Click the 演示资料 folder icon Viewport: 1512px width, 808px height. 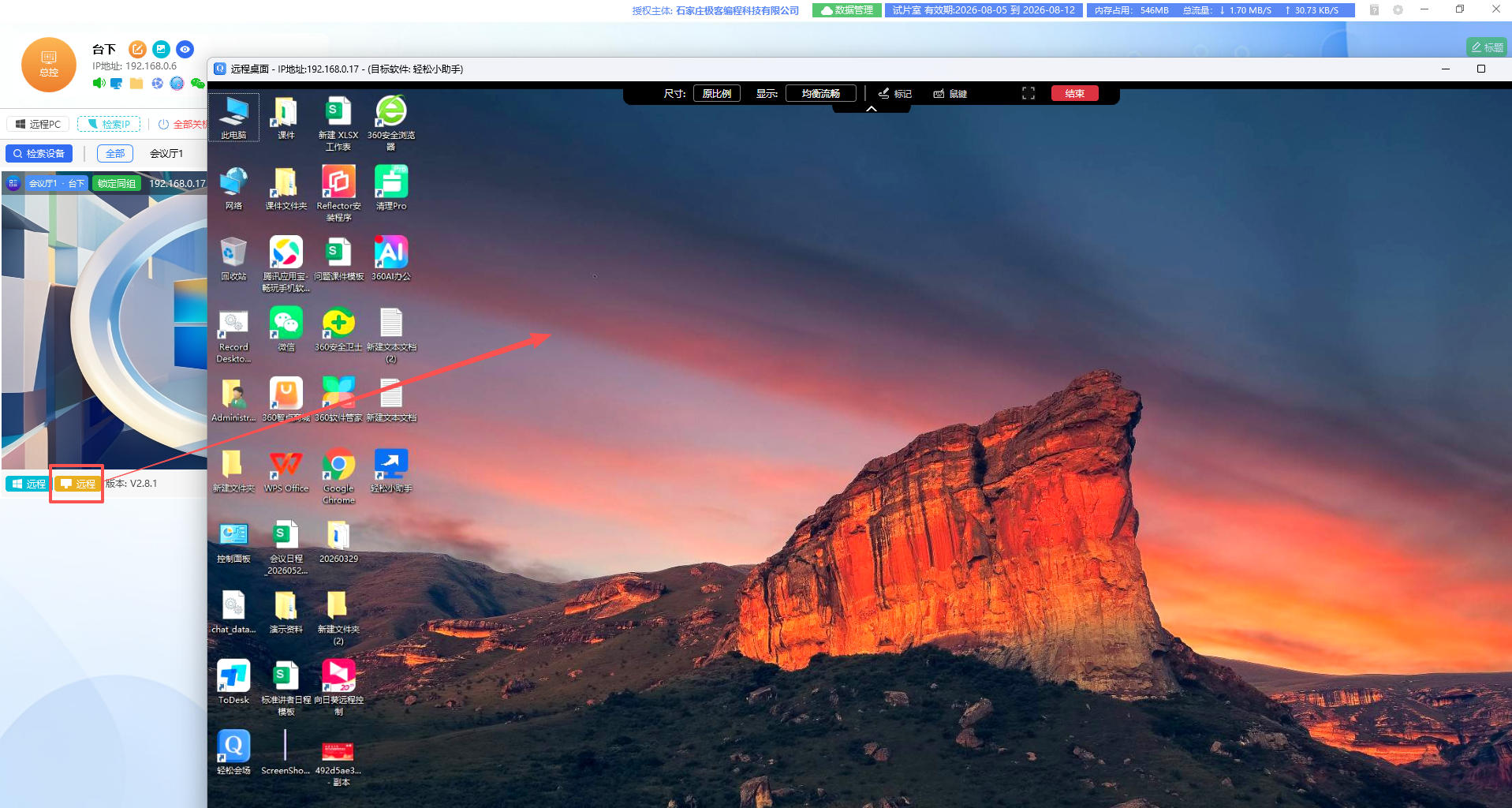(x=286, y=612)
